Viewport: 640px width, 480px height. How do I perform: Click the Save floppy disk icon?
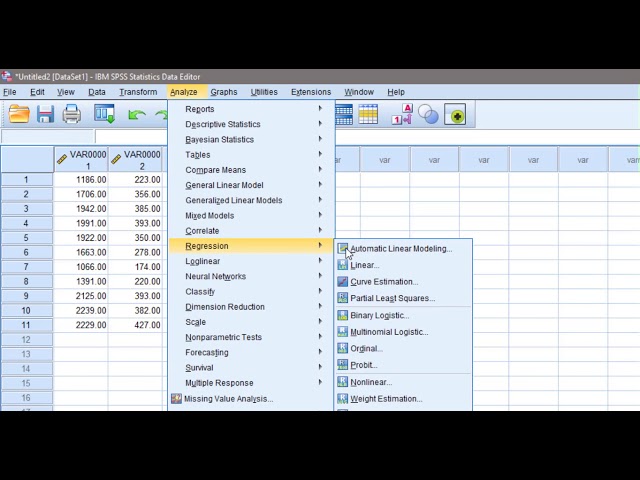[x=45, y=114]
